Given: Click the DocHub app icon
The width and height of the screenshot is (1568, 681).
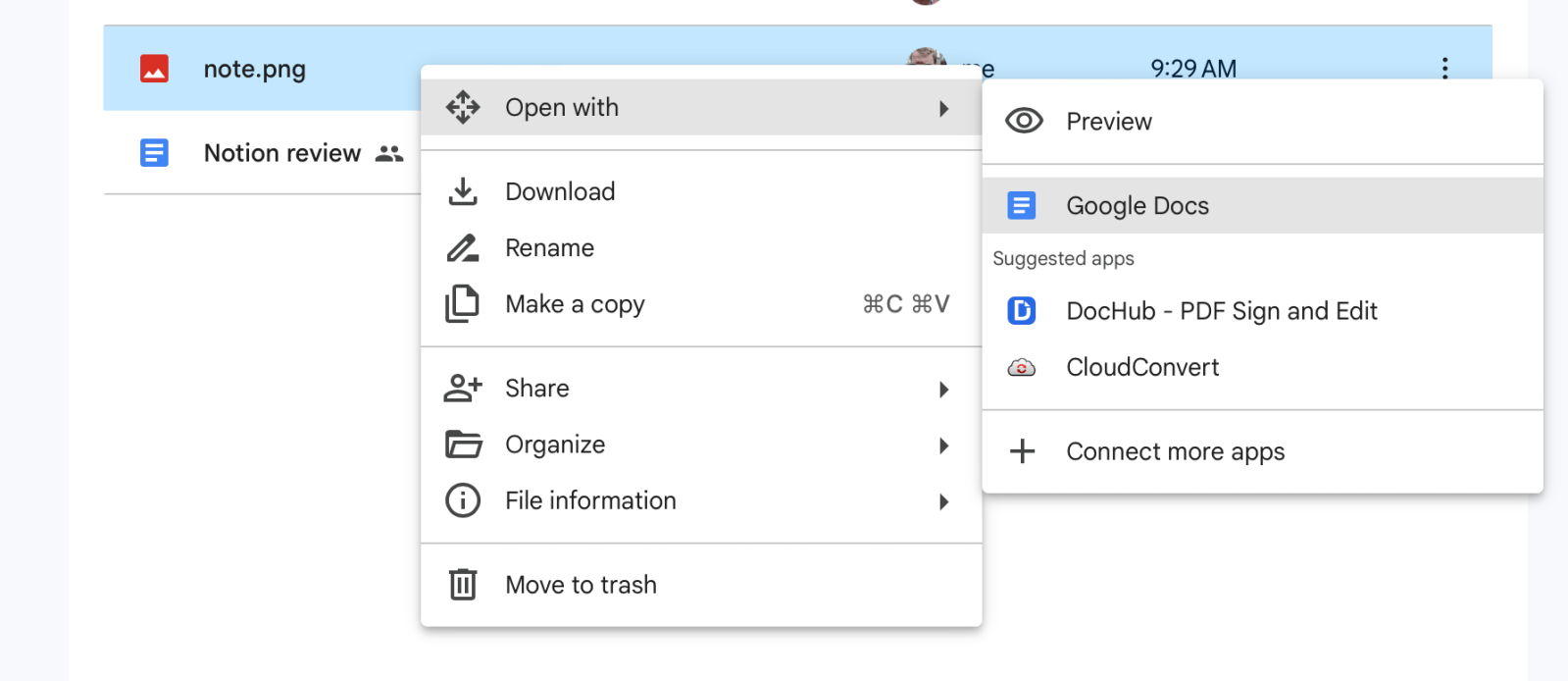Looking at the screenshot, I should pos(1021,311).
